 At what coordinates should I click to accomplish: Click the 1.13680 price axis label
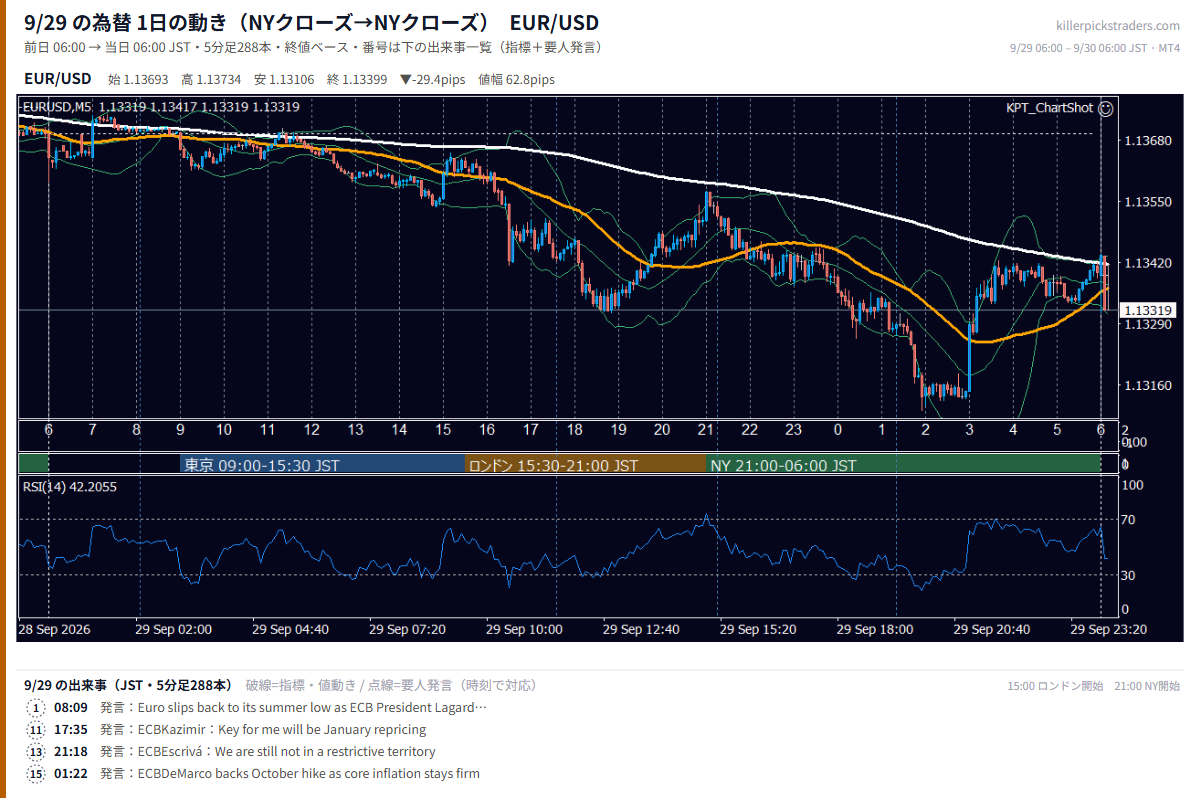(x=1146, y=141)
